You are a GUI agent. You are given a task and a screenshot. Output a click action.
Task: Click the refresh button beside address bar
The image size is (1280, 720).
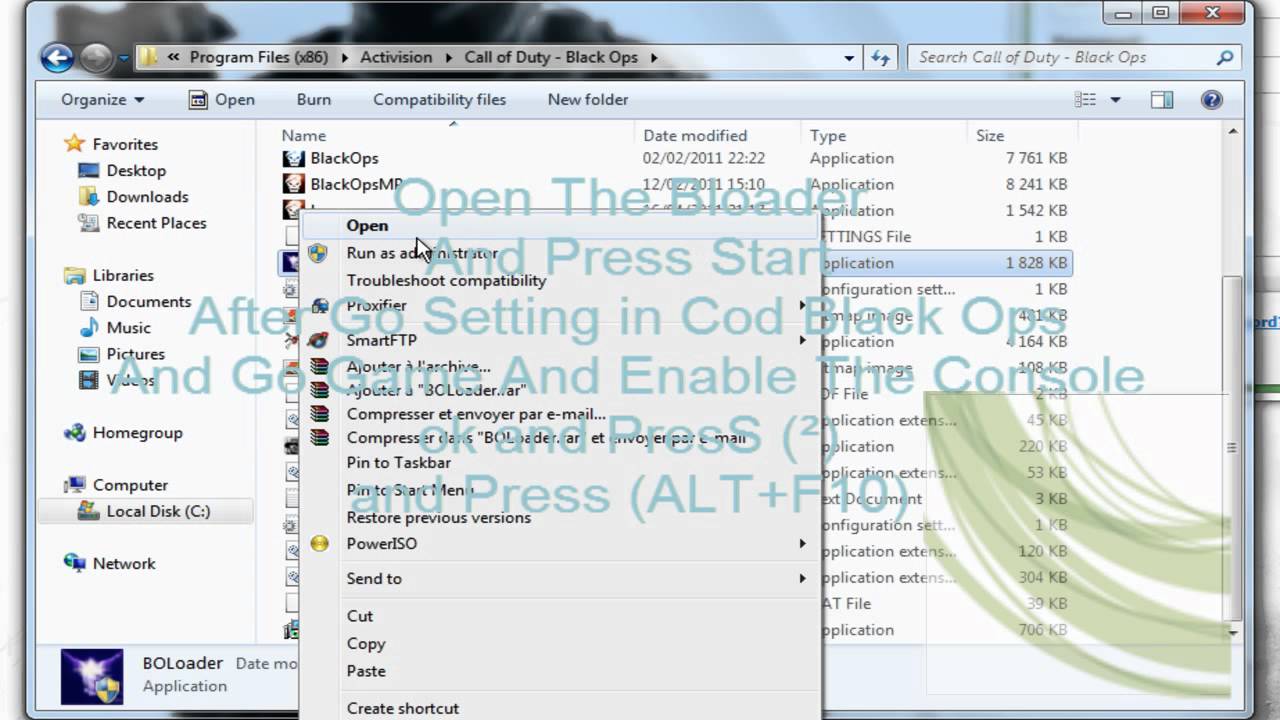point(881,58)
